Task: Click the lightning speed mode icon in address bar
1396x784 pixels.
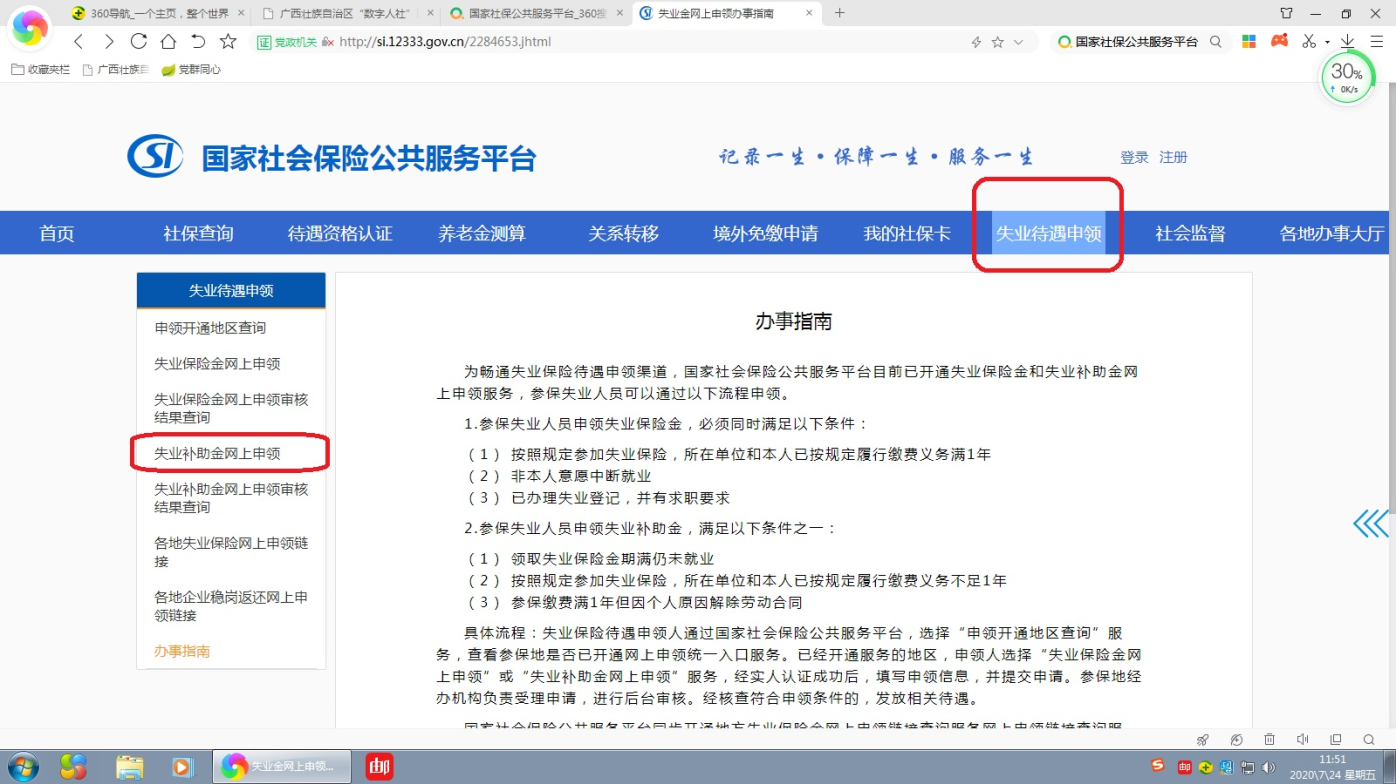Action: [977, 42]
